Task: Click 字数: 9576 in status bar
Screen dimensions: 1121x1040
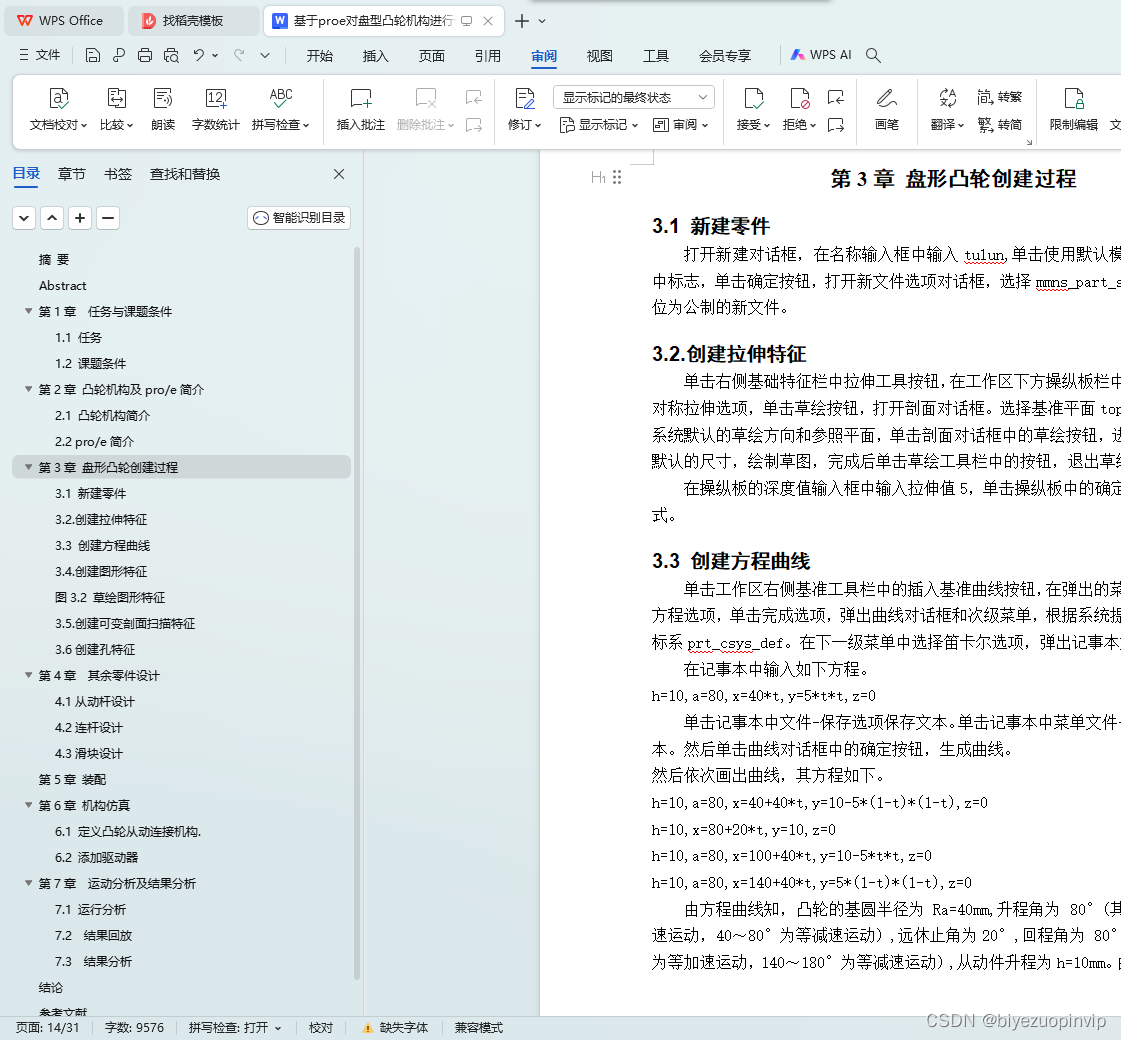Action: 134,1028
